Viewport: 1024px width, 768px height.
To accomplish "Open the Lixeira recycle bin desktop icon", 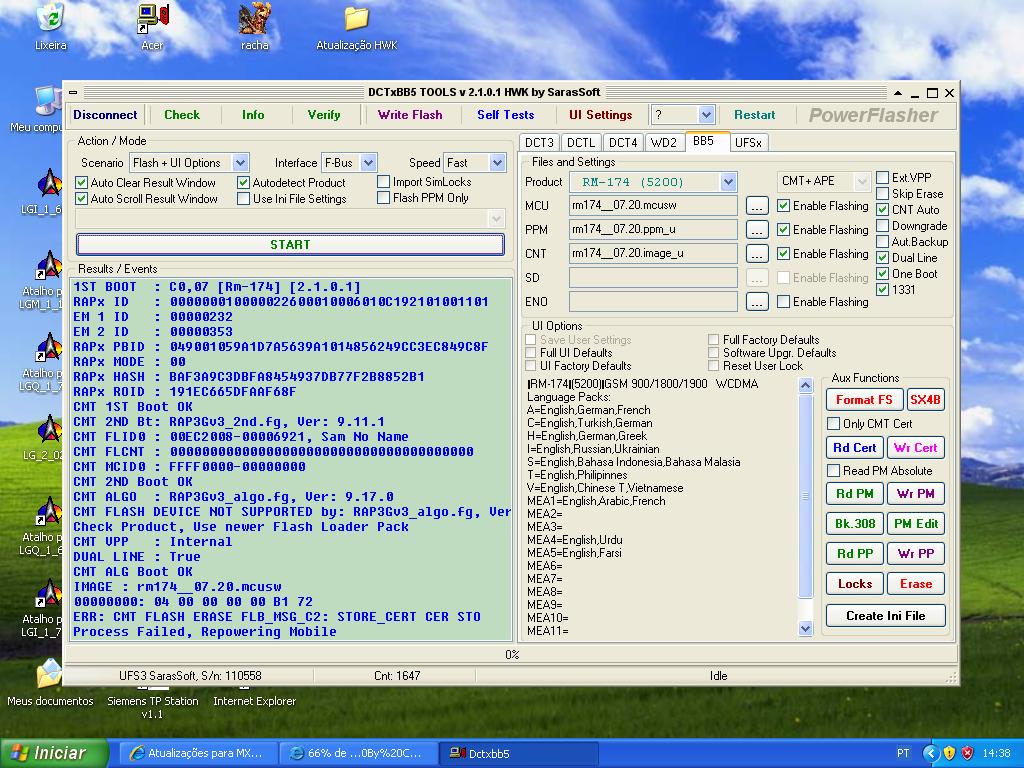I will pos(50,26).
